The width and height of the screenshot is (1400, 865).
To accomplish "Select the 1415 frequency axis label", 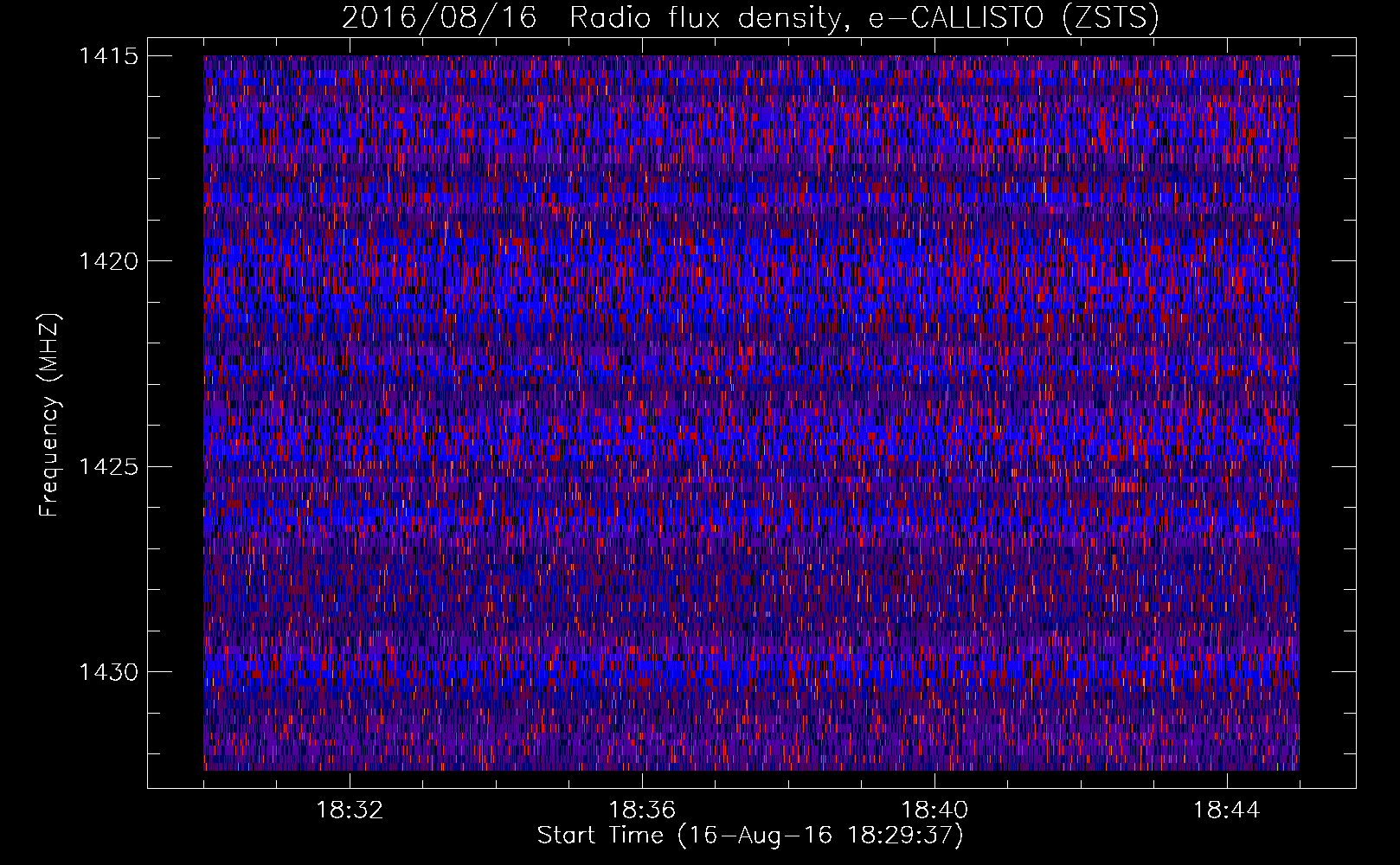I will (x=108, y=56).
